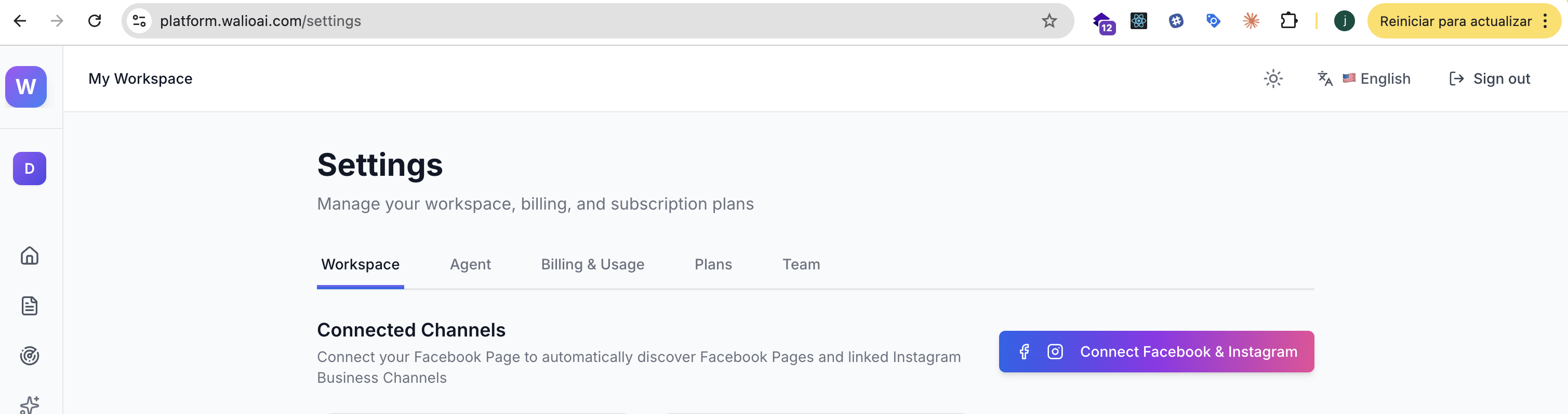This screenshot has height=414, width=1568.
Task: Open the D profile avatar
Action: click(29, 169)
